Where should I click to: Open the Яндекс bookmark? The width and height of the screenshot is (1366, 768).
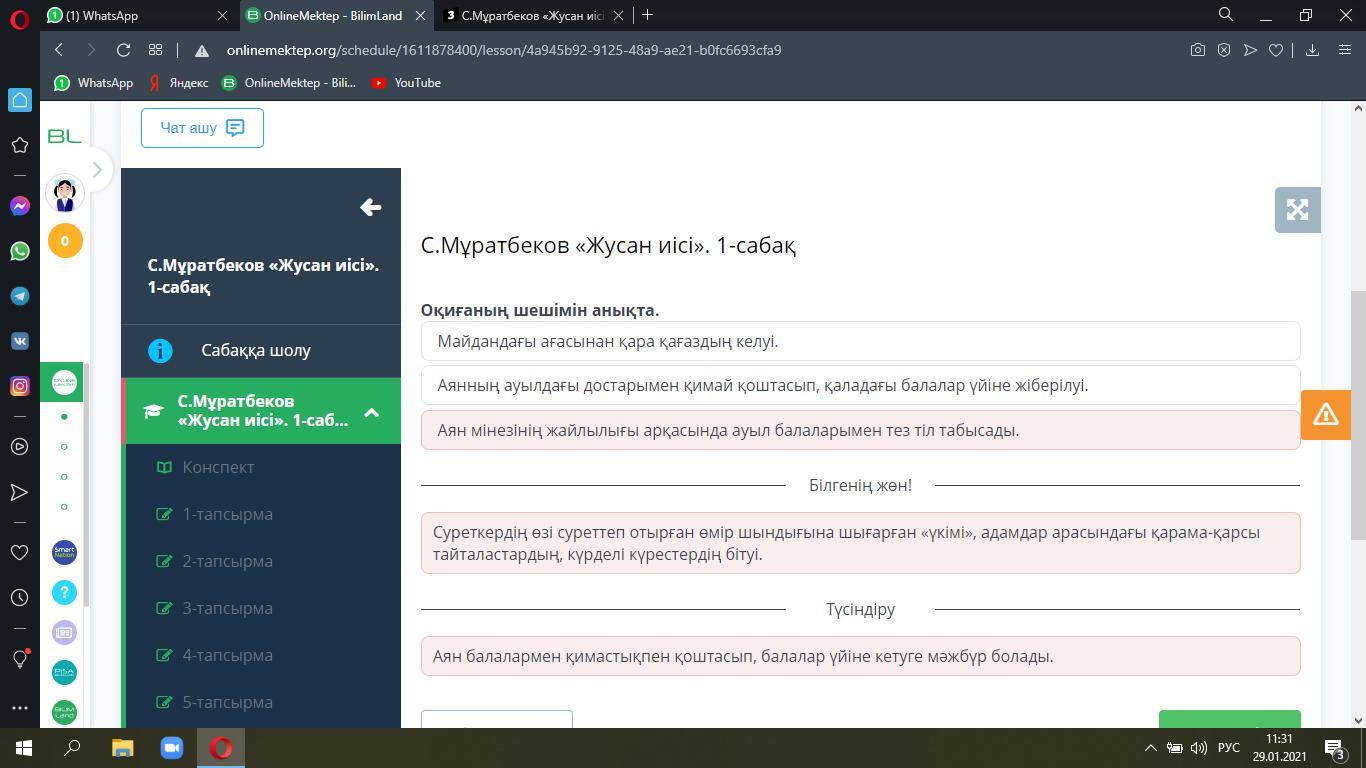(x=179, y=83)
